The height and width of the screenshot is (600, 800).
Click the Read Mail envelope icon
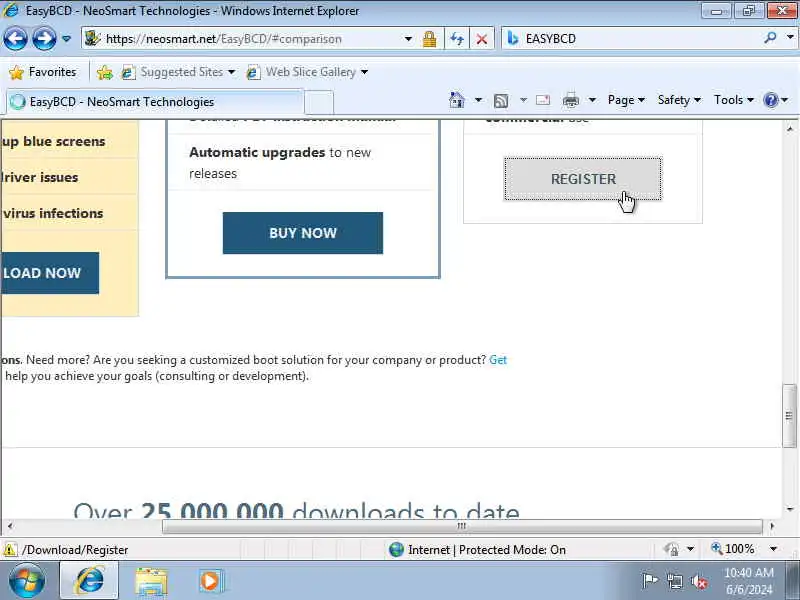point(543,100)
